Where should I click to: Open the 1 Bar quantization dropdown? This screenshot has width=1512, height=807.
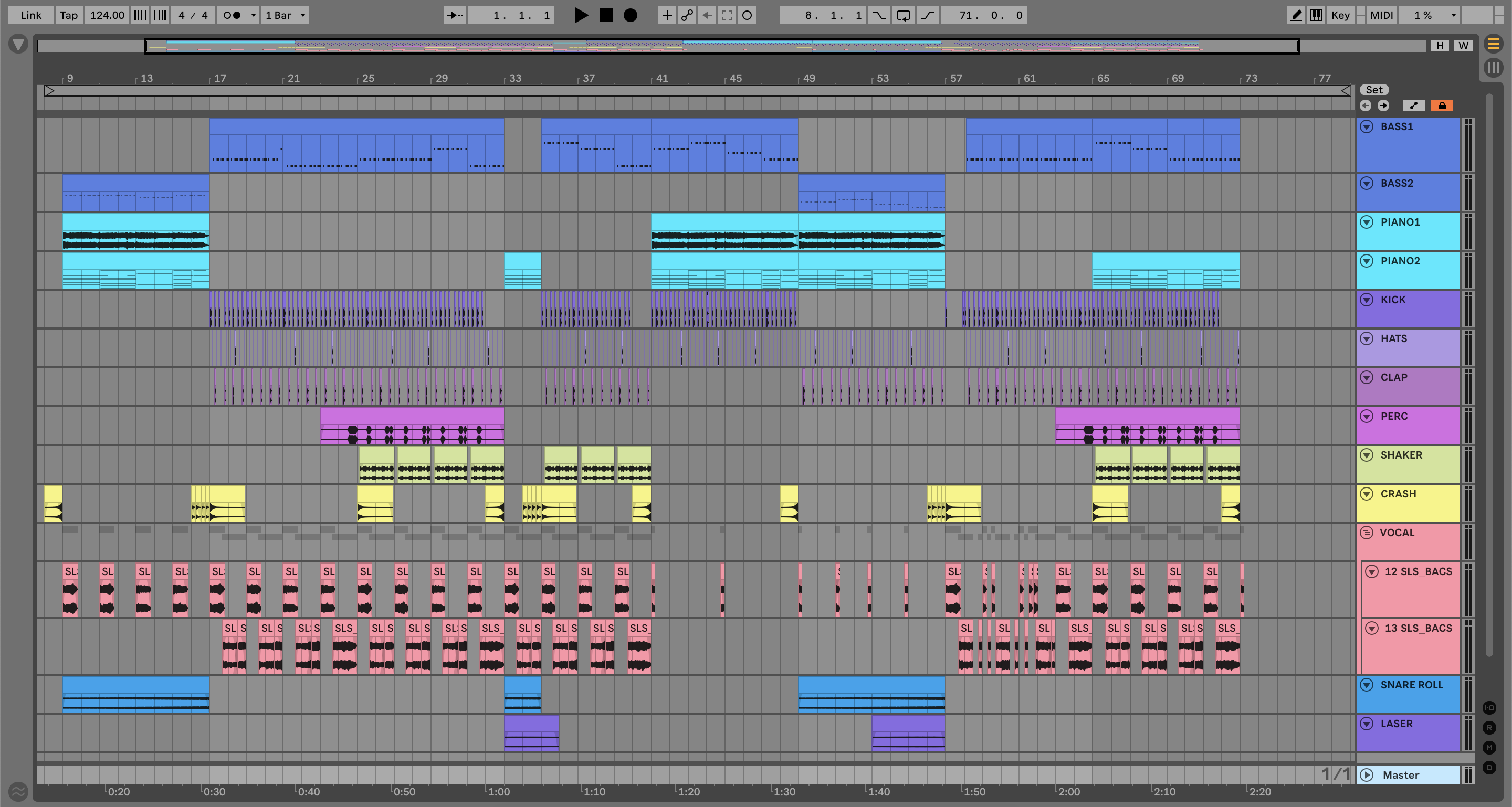click(285, 15)
